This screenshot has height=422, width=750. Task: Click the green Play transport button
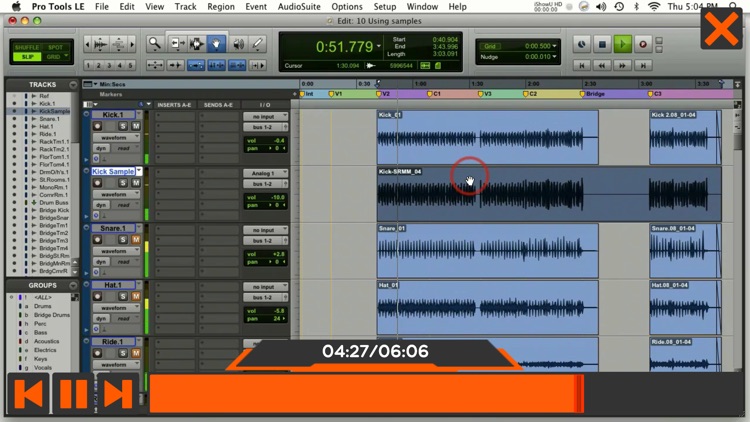[x=622, y=44]
